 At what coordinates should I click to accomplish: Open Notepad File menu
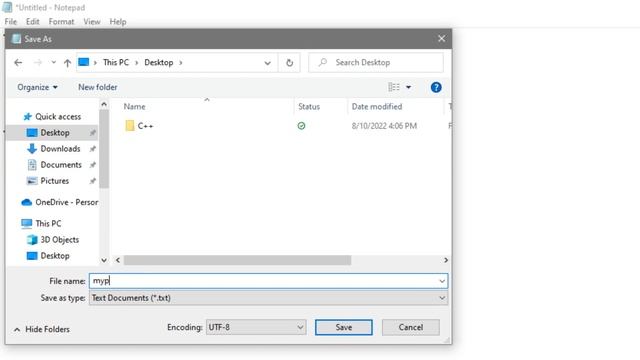tap(11, 22)
